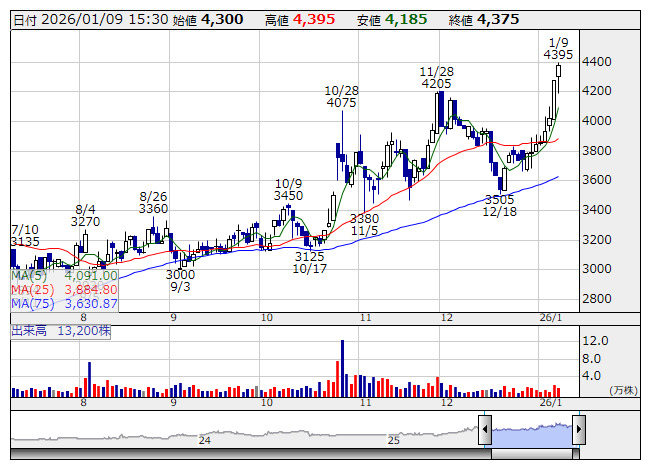Click the 1/9 4395 high label
The height and width of the screenshot is (470, 653).
click(x=558, y=48)
